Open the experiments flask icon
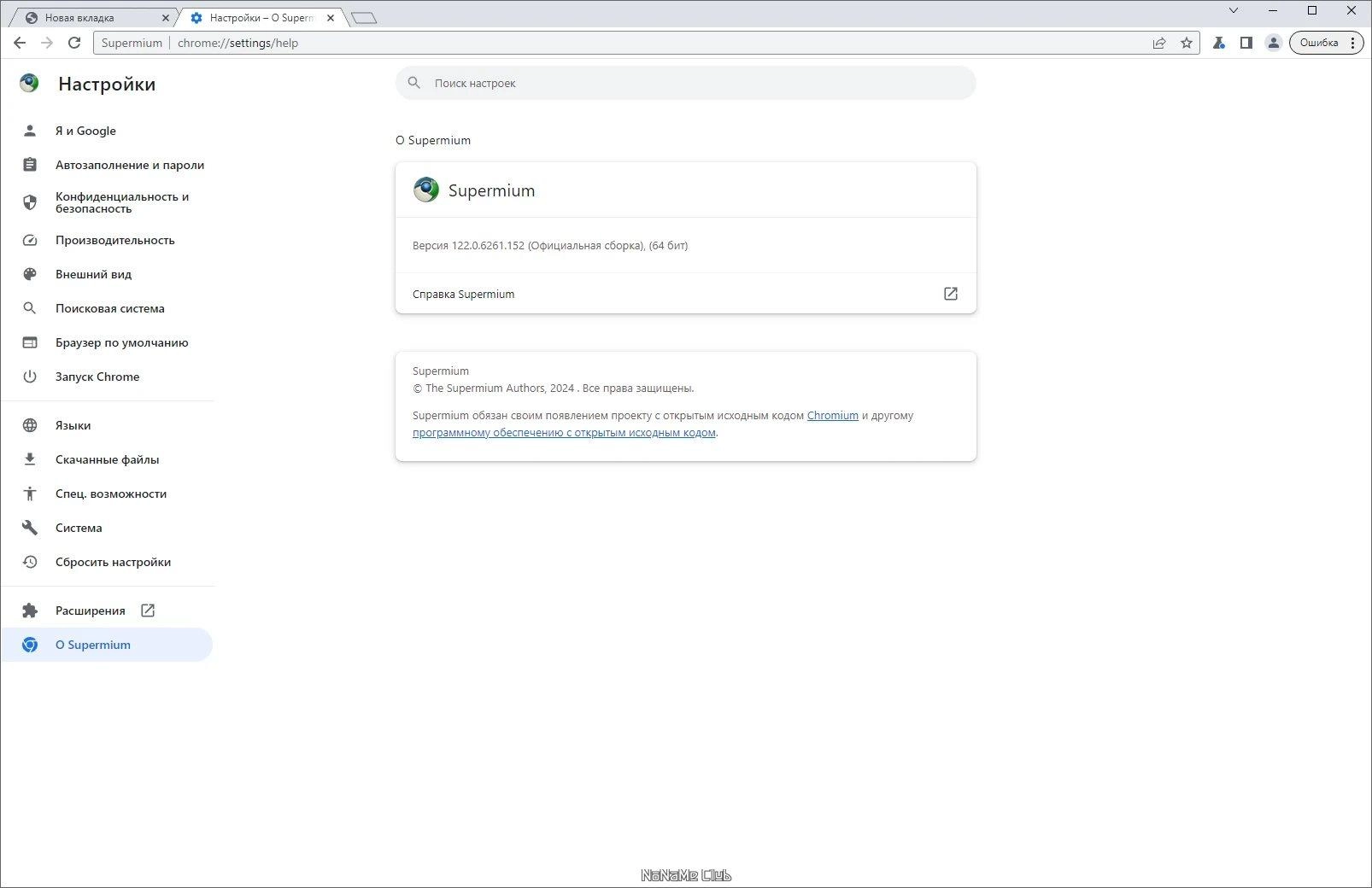Screen dimensions: 1372x888 (x=1219, y=43)
